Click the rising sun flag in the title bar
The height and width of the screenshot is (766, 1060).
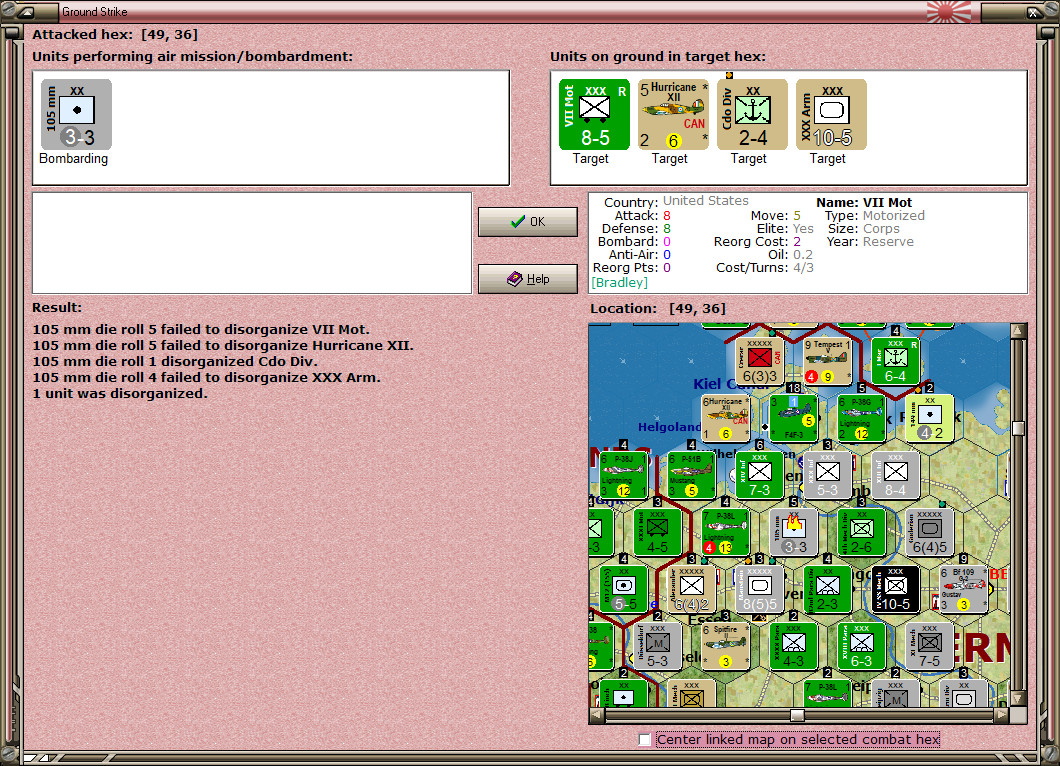947,12
